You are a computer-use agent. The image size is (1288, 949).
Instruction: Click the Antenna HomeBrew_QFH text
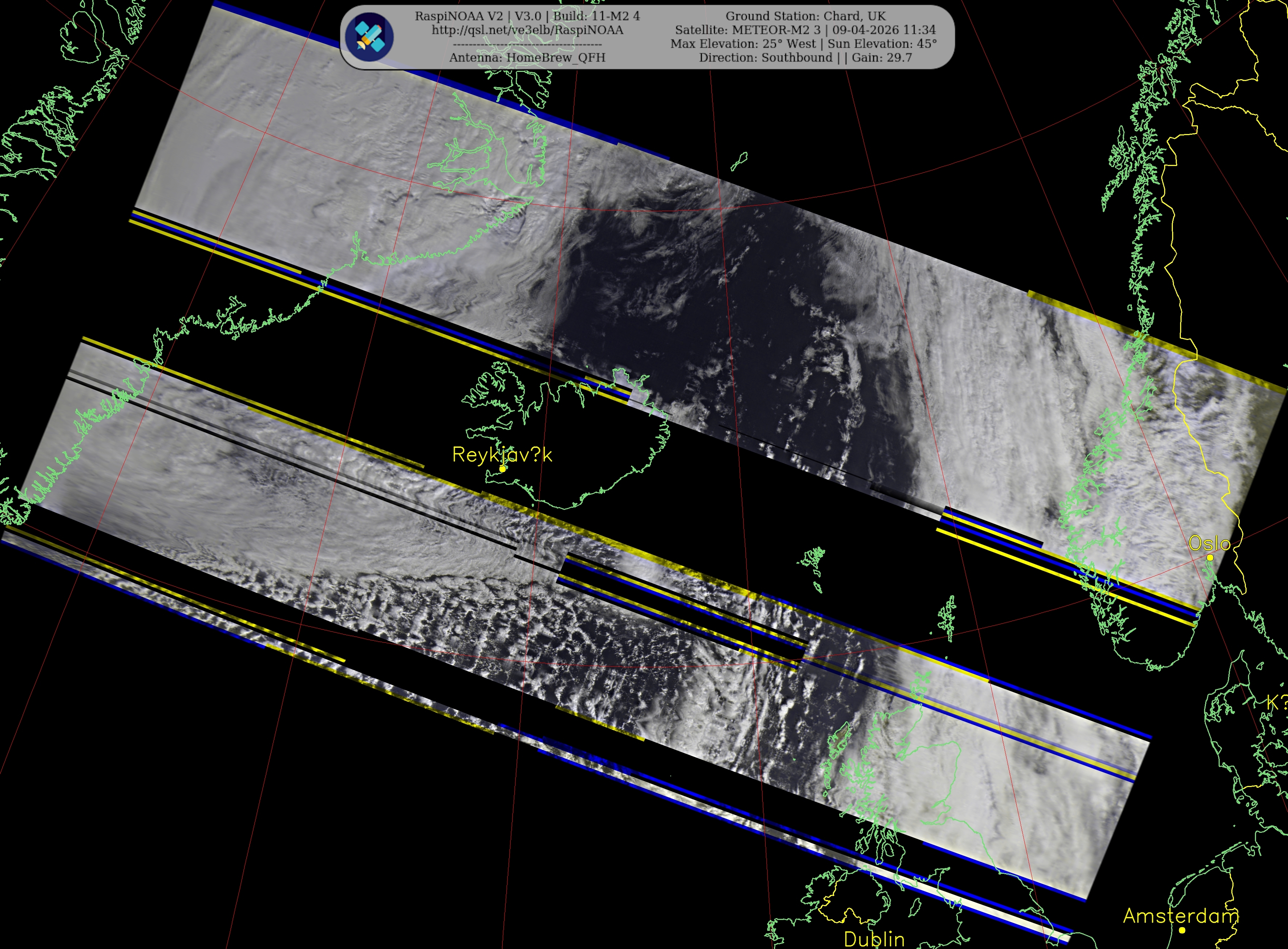(x=527, y=57)
